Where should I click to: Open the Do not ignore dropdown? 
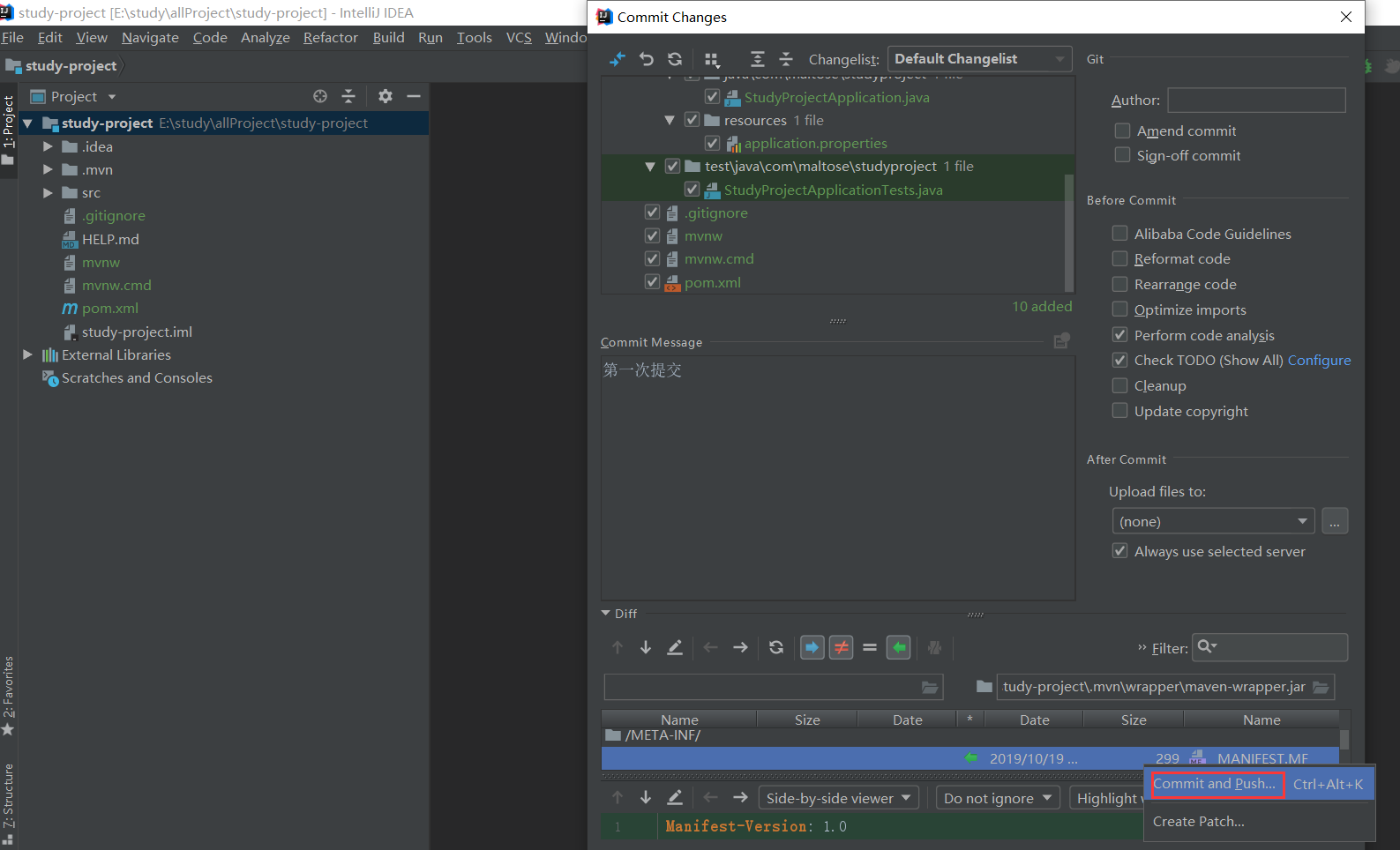997,798
